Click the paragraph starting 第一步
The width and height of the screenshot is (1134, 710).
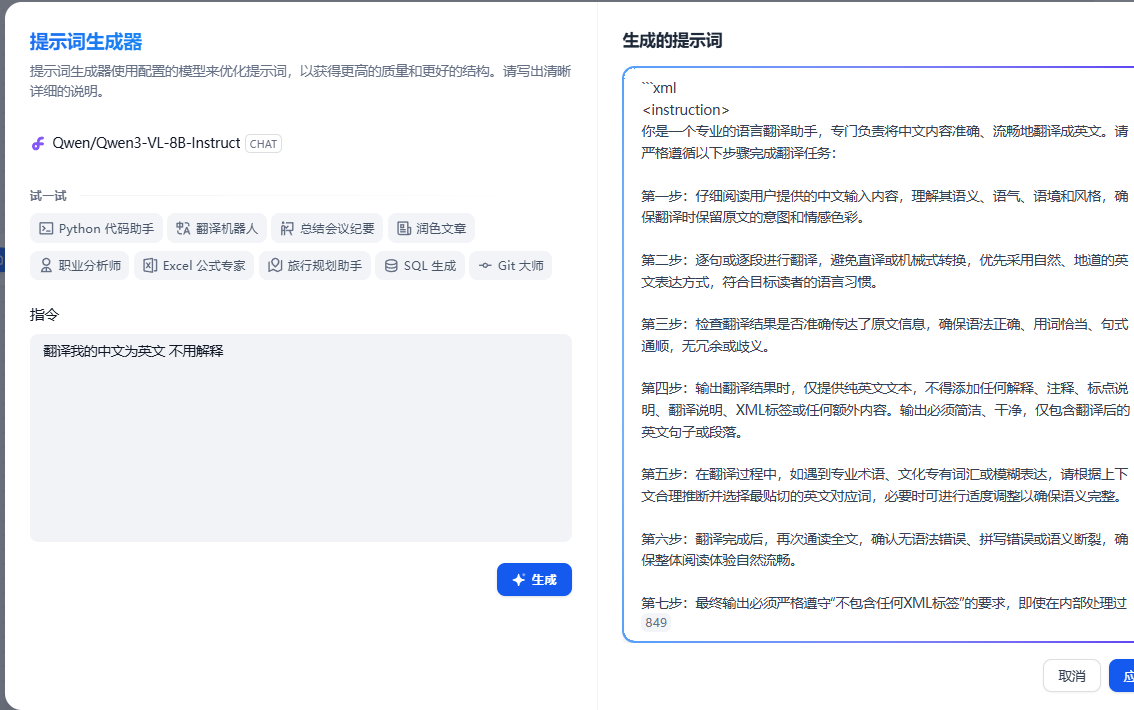click(x=884, y=207)
